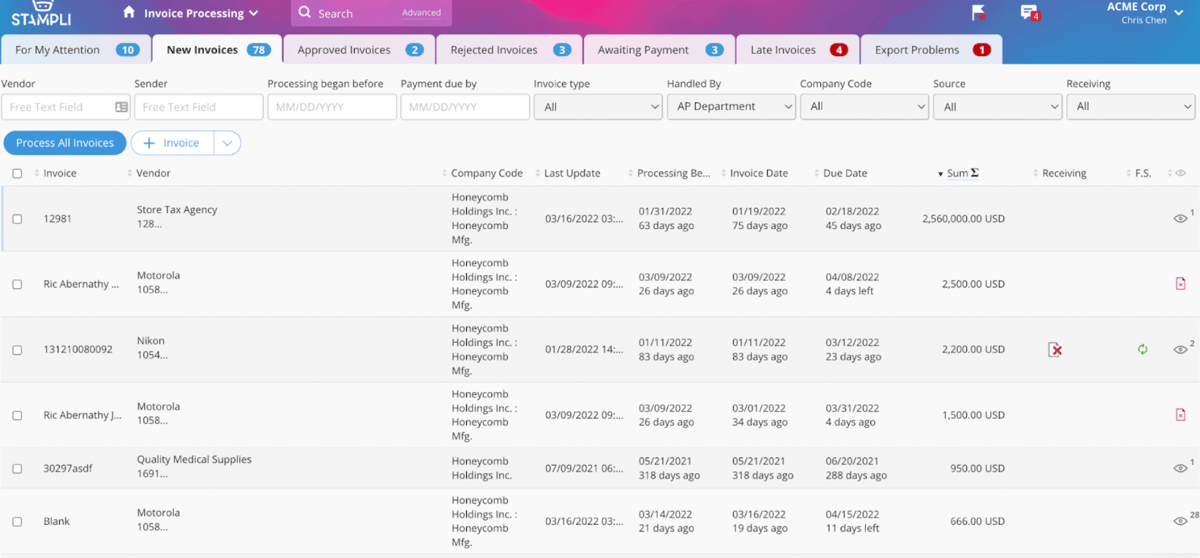Go to the Awaiting Payment tab
The image size is (1200, 558).
pos(660,50)
